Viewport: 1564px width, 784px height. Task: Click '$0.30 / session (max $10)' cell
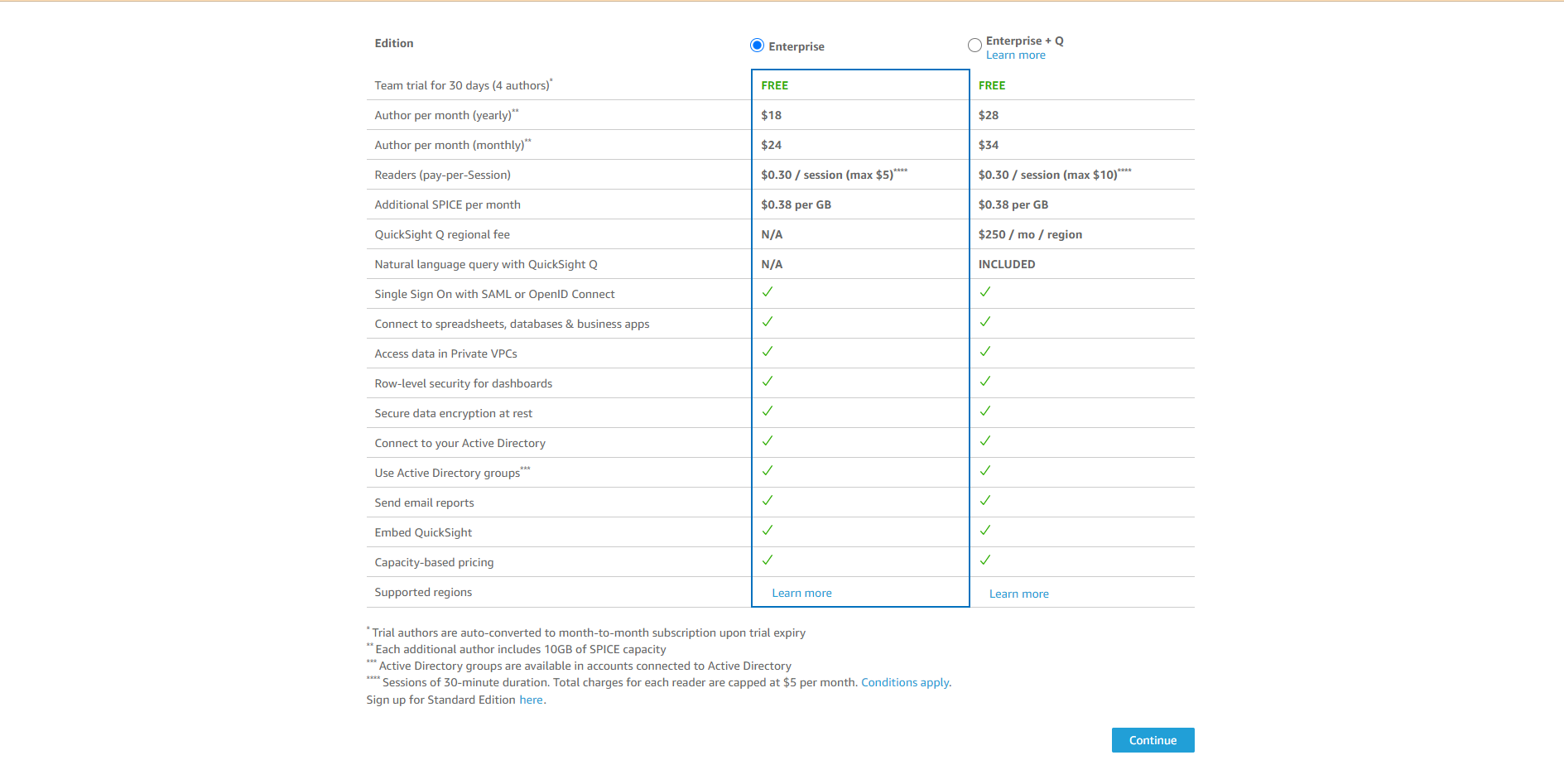[1055, 174]
